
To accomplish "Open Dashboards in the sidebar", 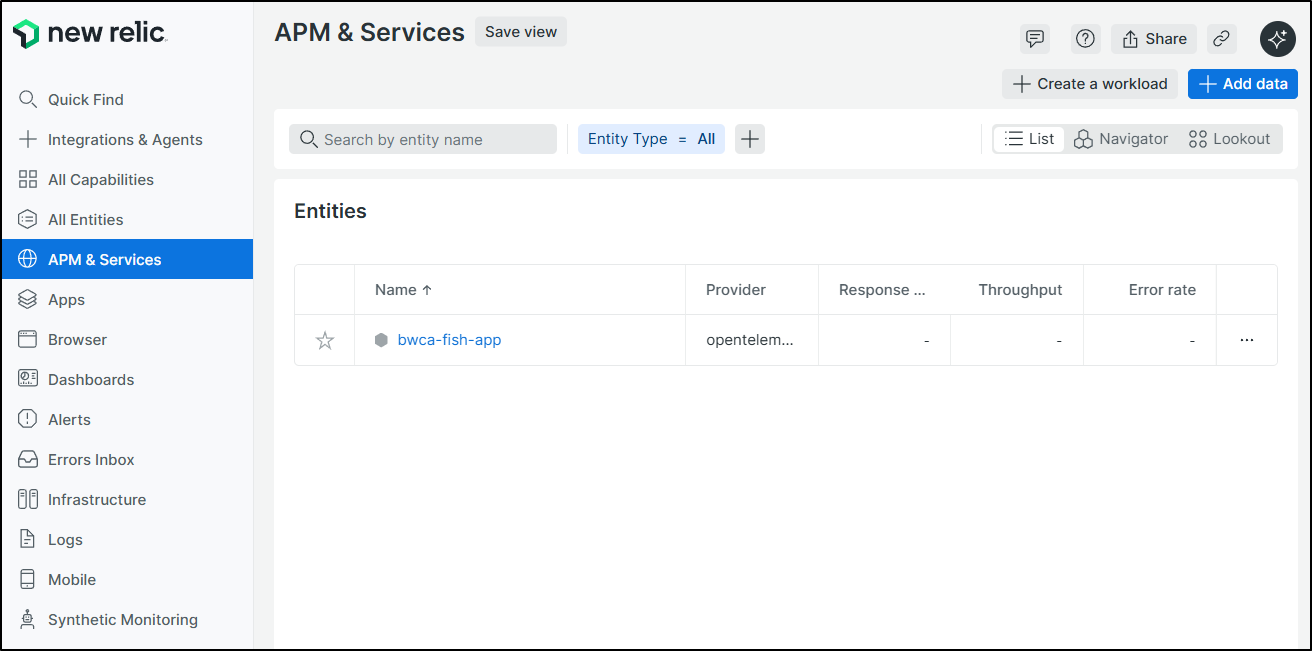I will (x=90, y=380).
